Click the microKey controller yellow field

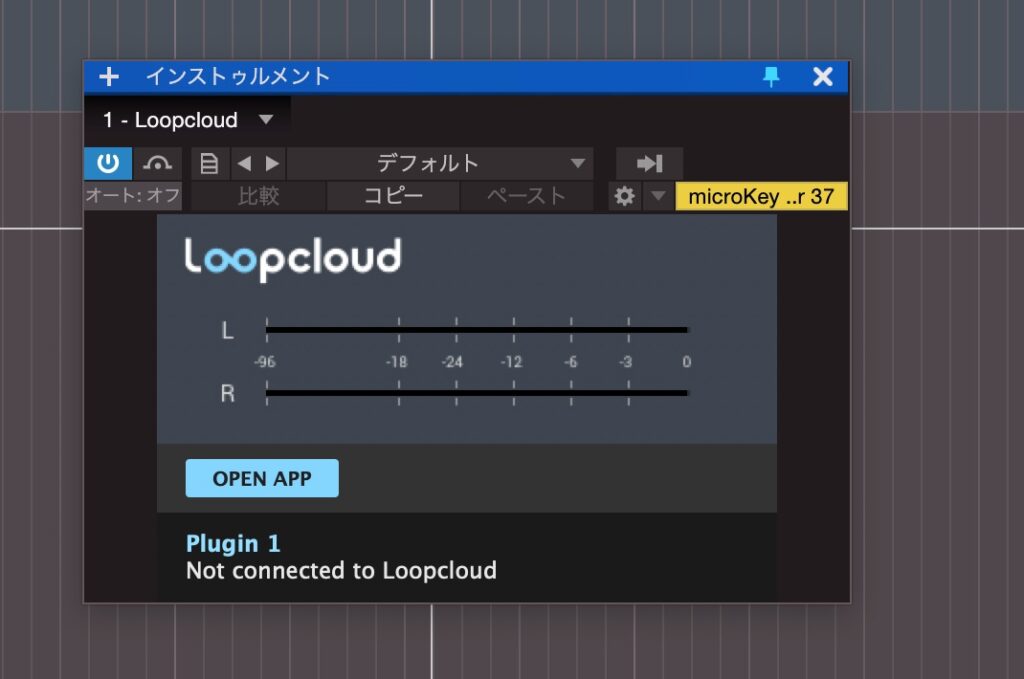(x=761, y=196)
